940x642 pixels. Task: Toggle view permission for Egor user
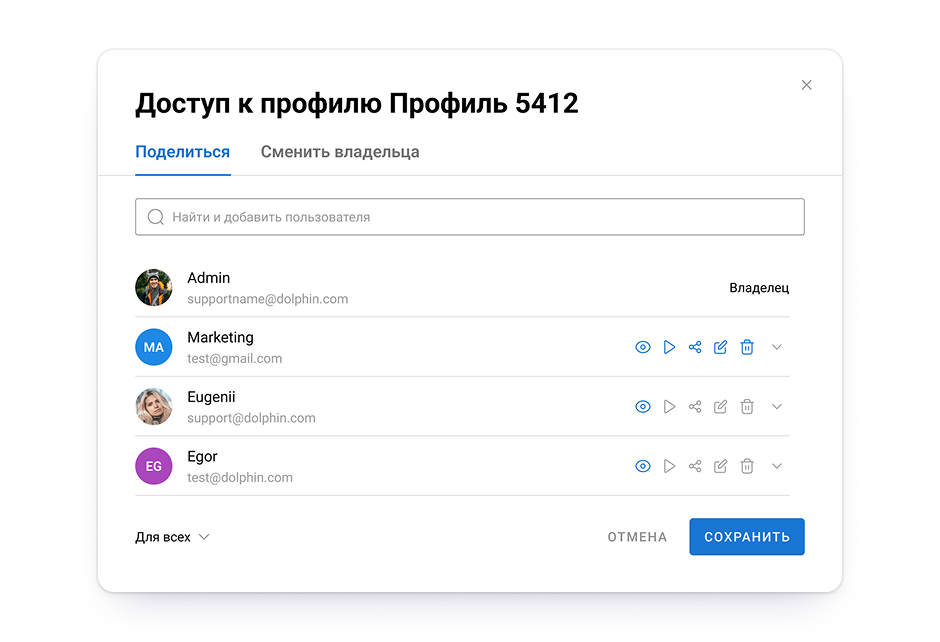(643, 466)
